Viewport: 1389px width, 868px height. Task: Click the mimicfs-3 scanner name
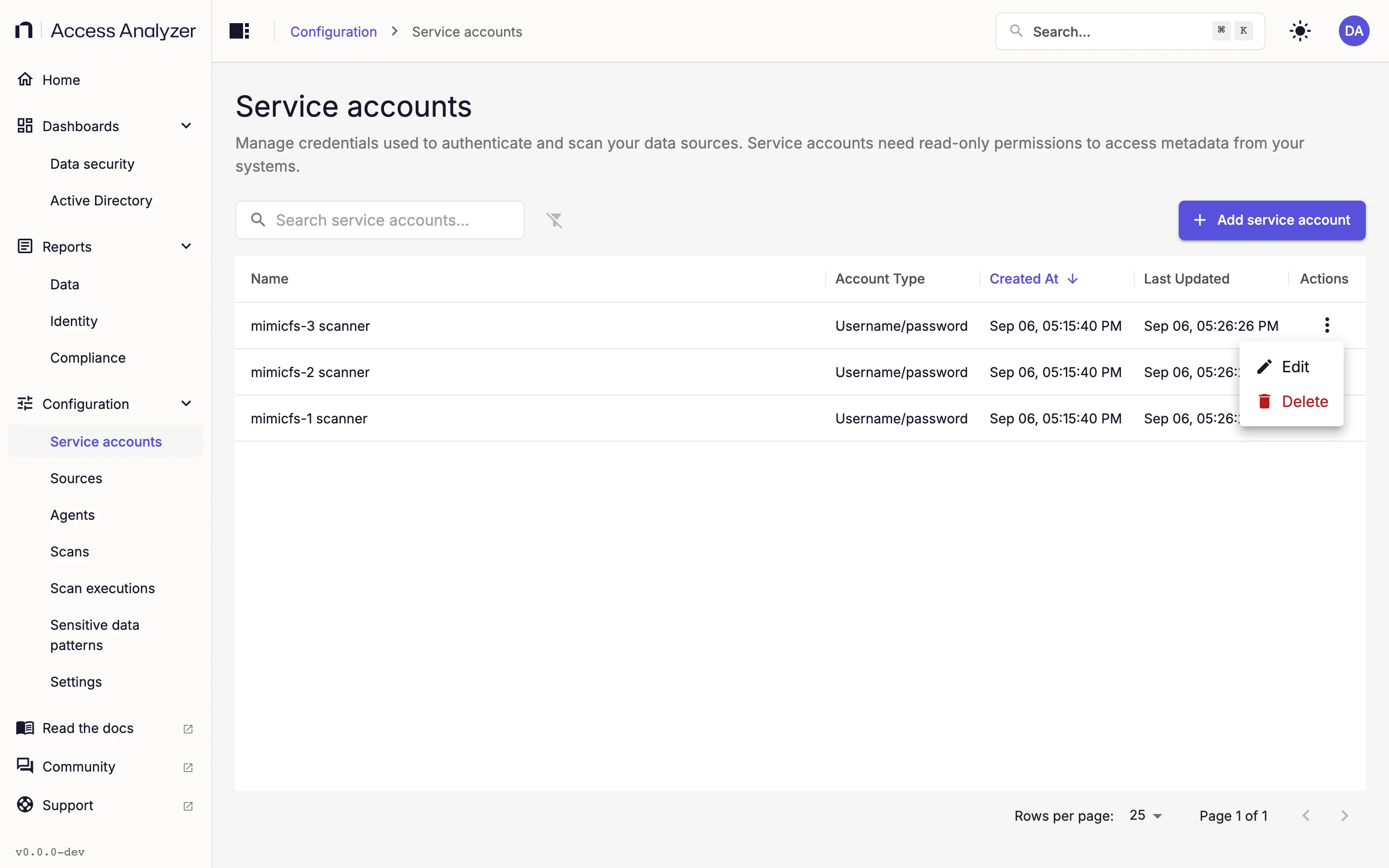point(310,326)
